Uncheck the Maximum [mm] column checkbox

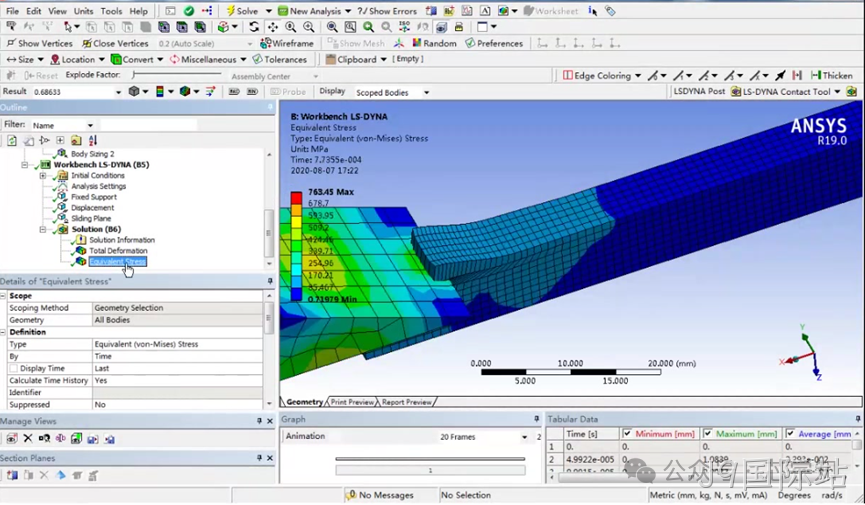click(708, 434)
